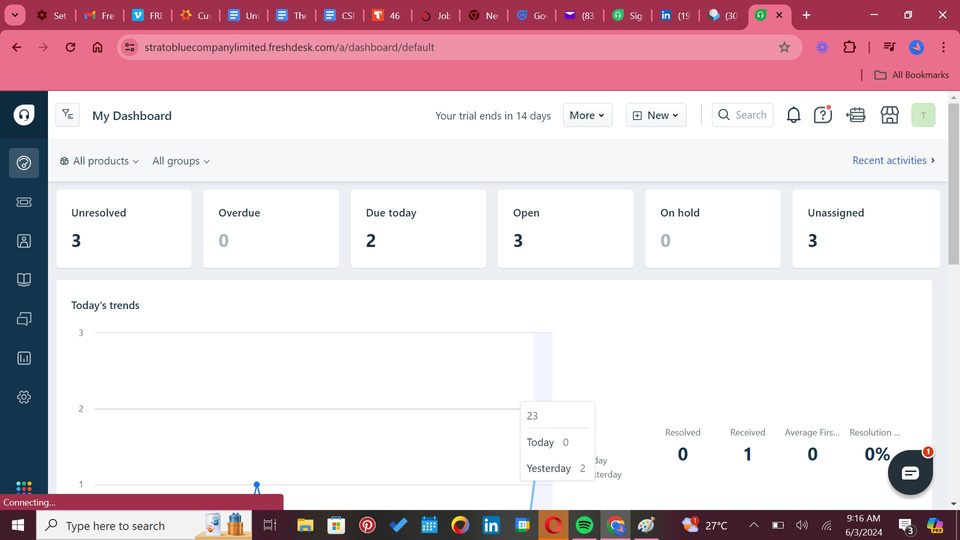Open the chat support bubble widget
The height and width of the screenshot is (540, 960).
(910, 473)
